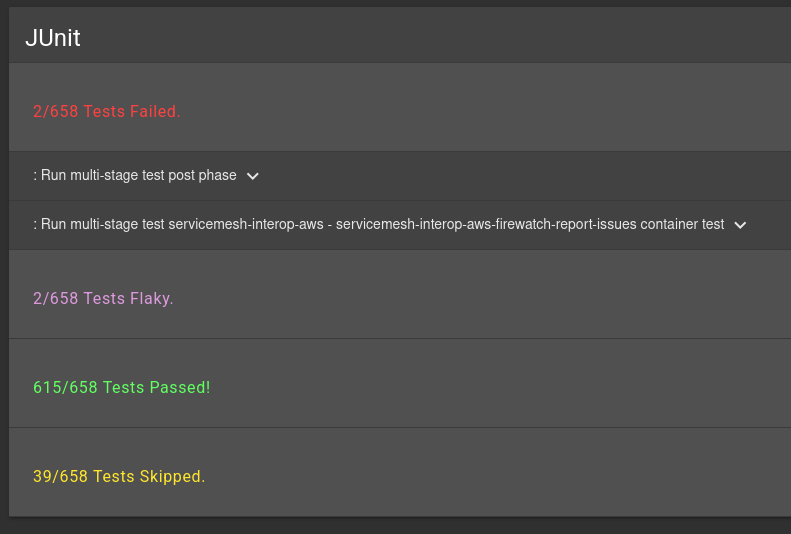Expand the "615/658 Tests Passed!" section
791x534 pixels.
point(122,387)
